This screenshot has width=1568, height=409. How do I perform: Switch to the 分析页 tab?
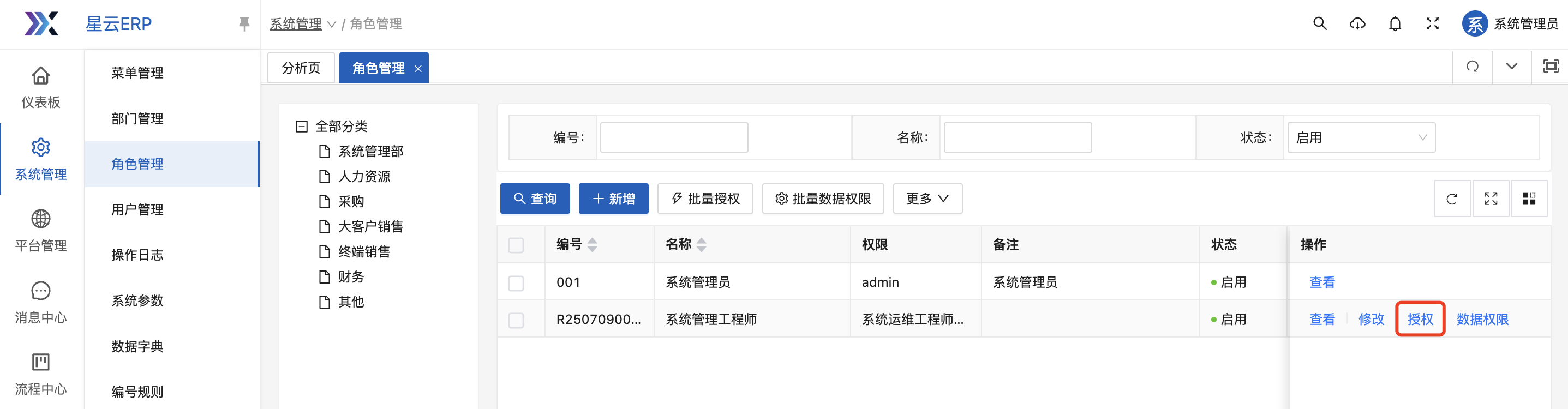pos(301,68)
